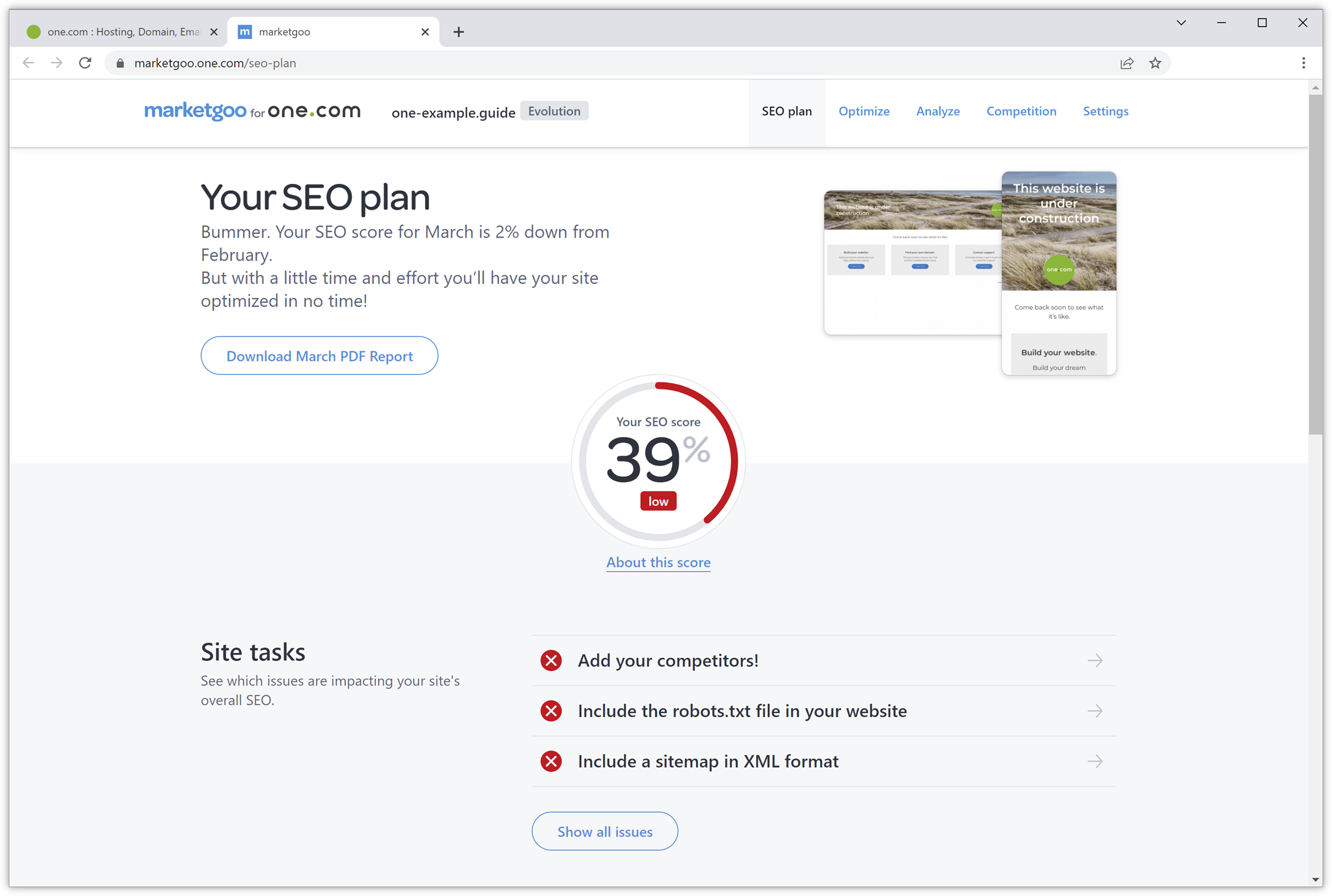Click the mobile website preview thumbnail

pos(1059,273)
